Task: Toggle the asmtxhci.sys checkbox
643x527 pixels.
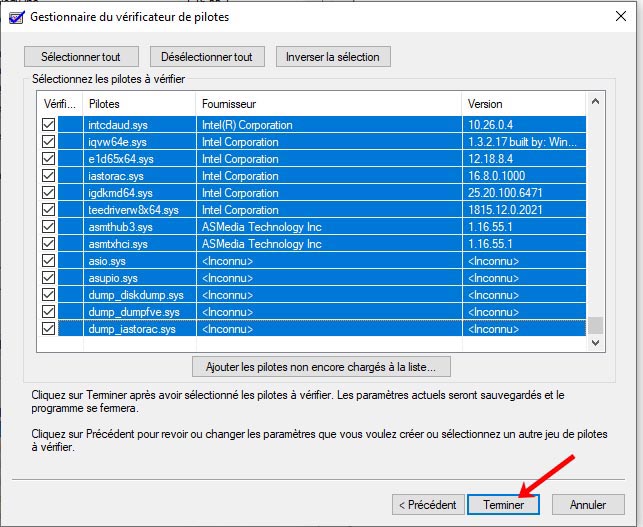Action: point(48,244)
